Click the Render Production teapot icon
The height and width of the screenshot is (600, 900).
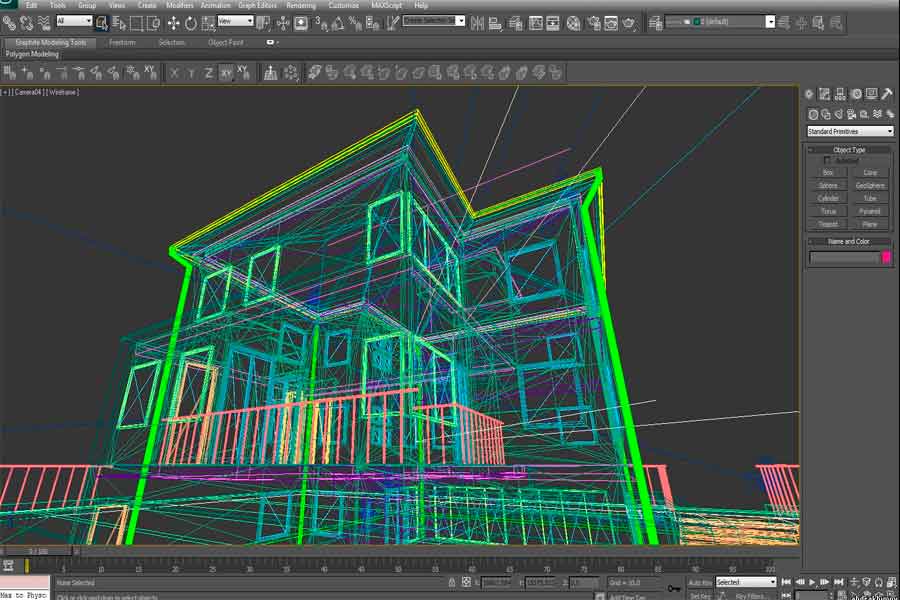[x=628, y=22]
